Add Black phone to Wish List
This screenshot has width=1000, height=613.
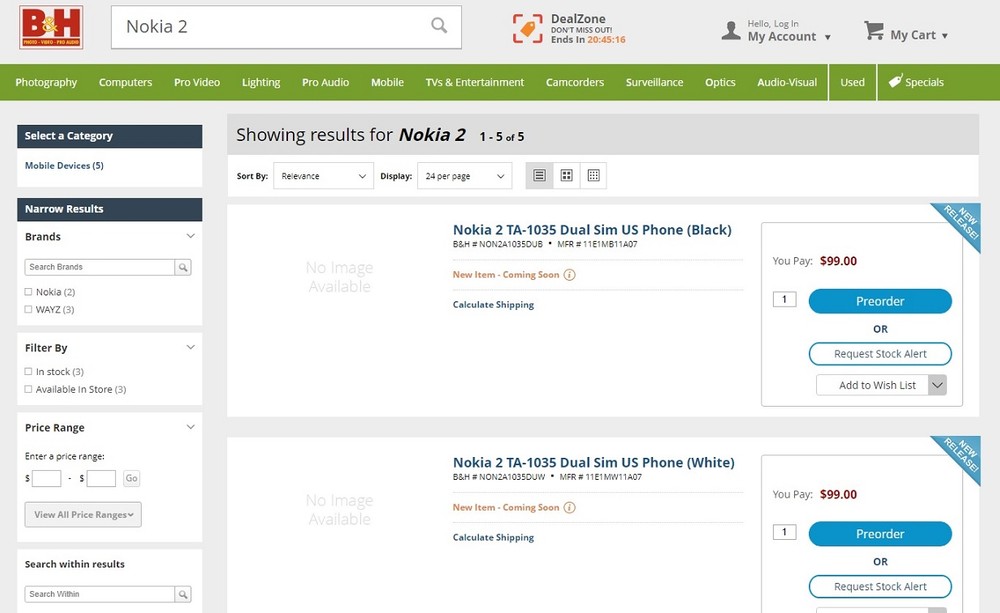872,385
